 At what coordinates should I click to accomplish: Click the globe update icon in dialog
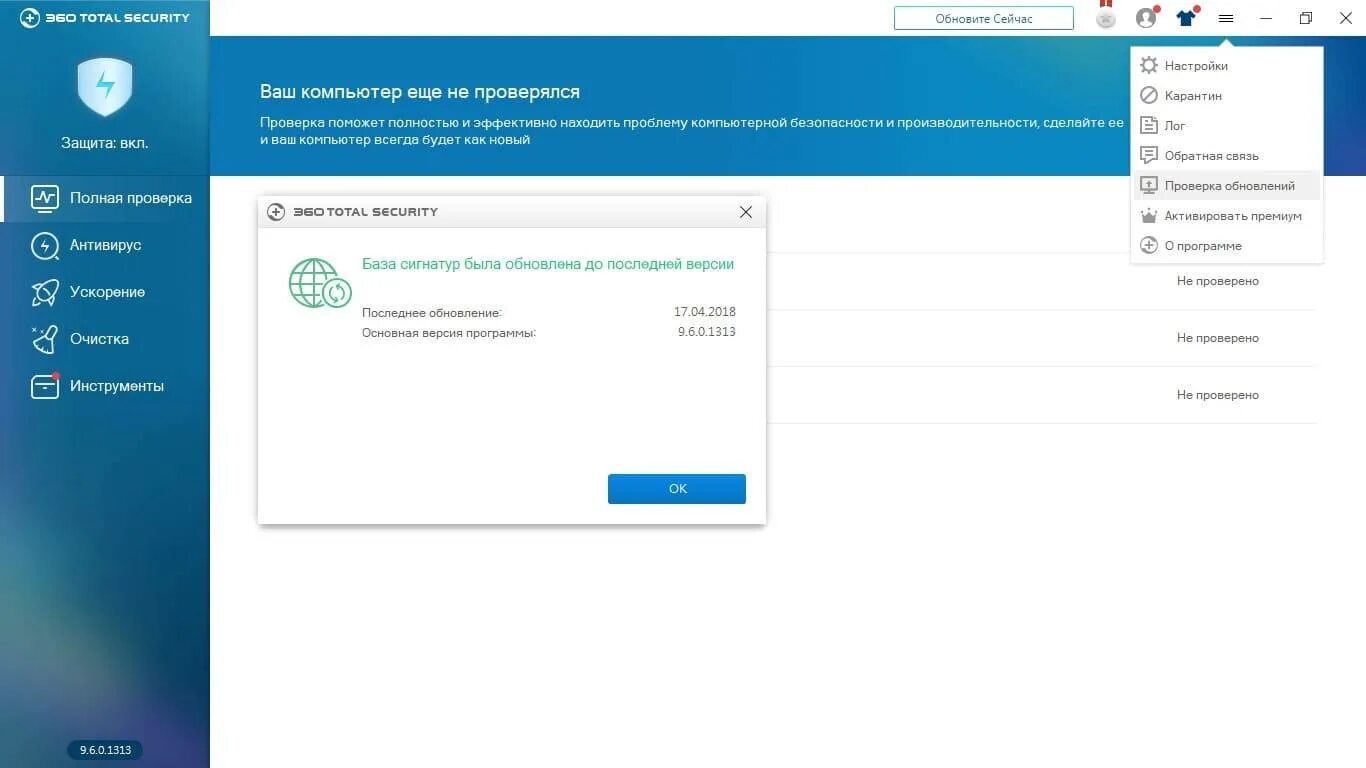[x=320, y=282]
